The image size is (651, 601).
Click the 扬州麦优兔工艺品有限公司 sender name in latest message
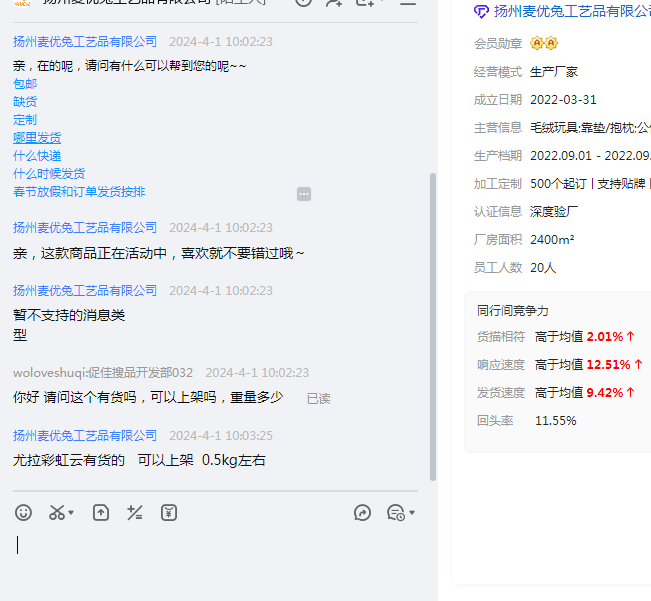85,436
